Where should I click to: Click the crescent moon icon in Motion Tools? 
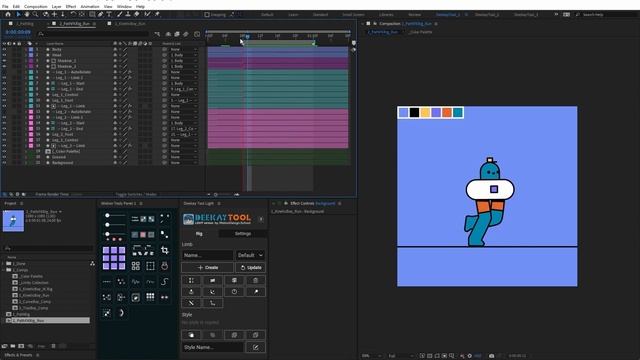(121, 313)
